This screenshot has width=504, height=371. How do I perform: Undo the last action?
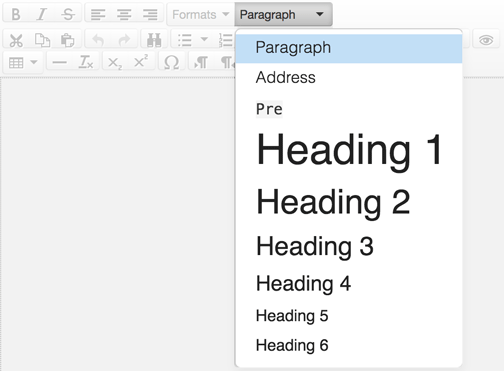(x=98, y=40)
